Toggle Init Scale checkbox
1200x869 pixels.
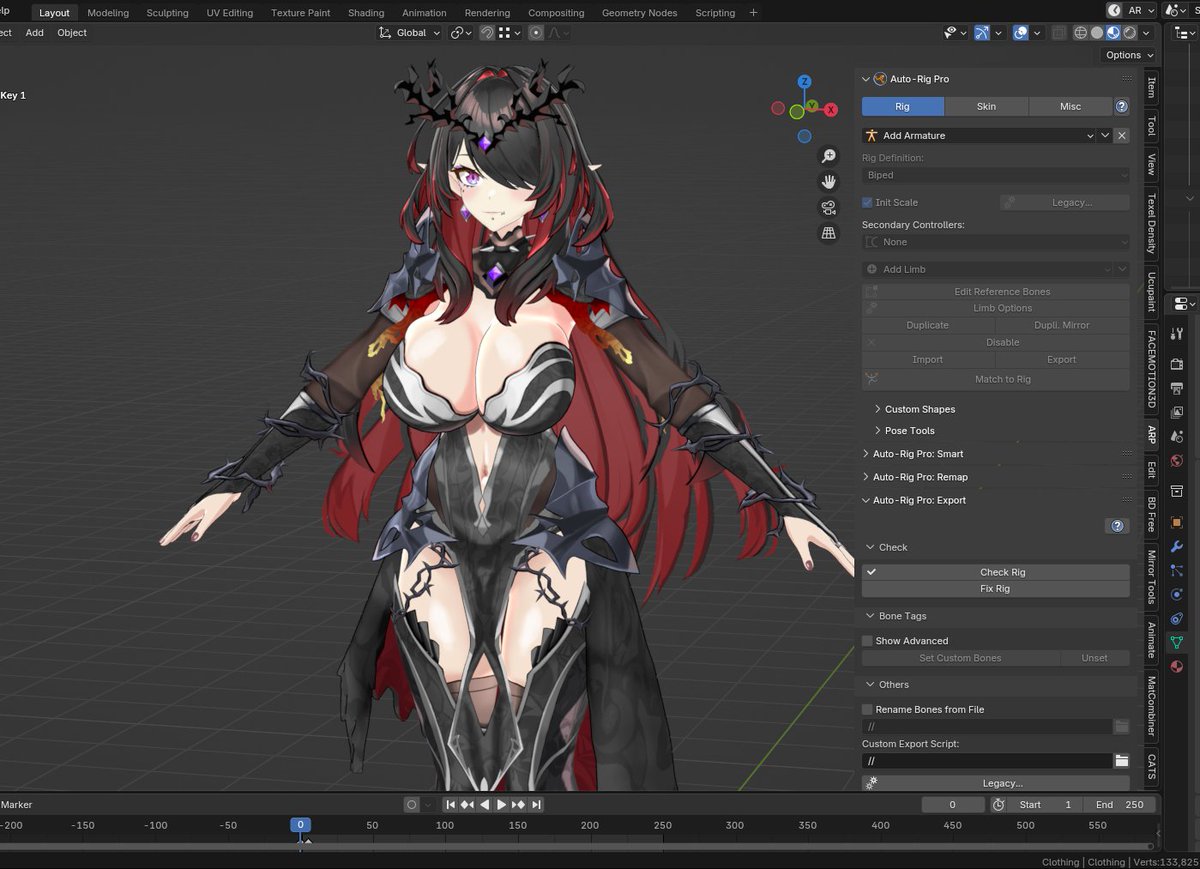867,202
